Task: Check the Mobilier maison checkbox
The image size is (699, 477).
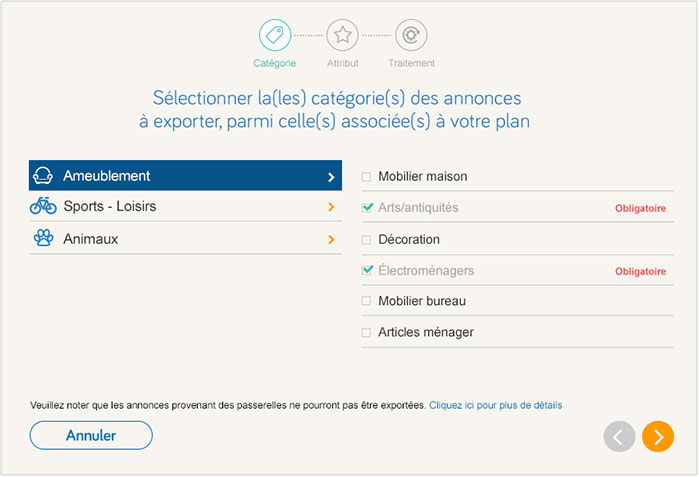Action: tap(367, 177)
